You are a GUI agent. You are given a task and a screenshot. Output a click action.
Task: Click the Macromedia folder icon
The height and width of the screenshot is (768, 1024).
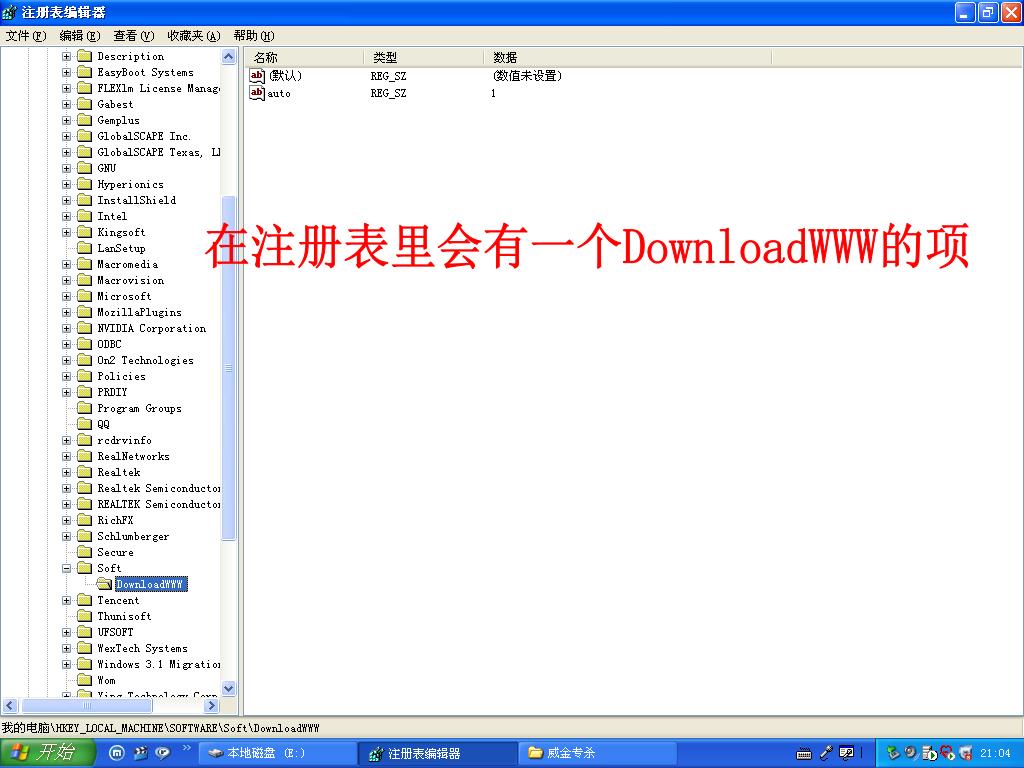[x=84, y=264]
